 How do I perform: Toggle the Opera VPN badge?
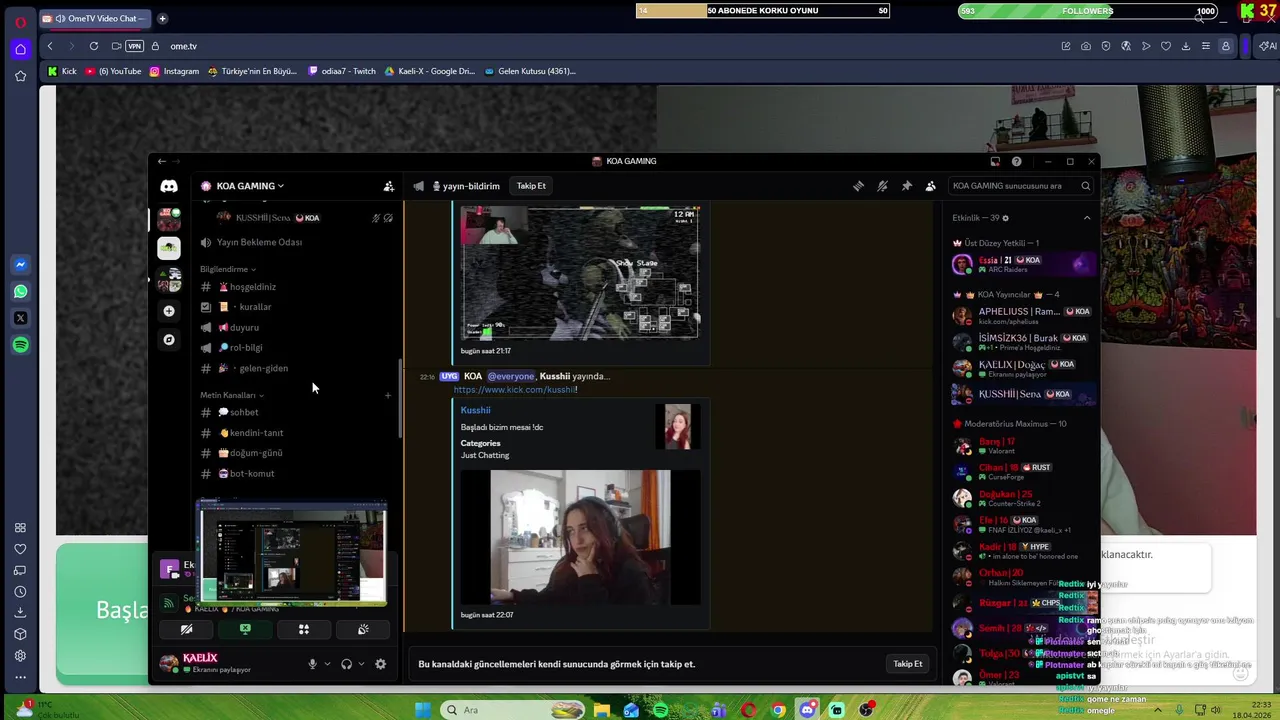[x=134, y=46]
